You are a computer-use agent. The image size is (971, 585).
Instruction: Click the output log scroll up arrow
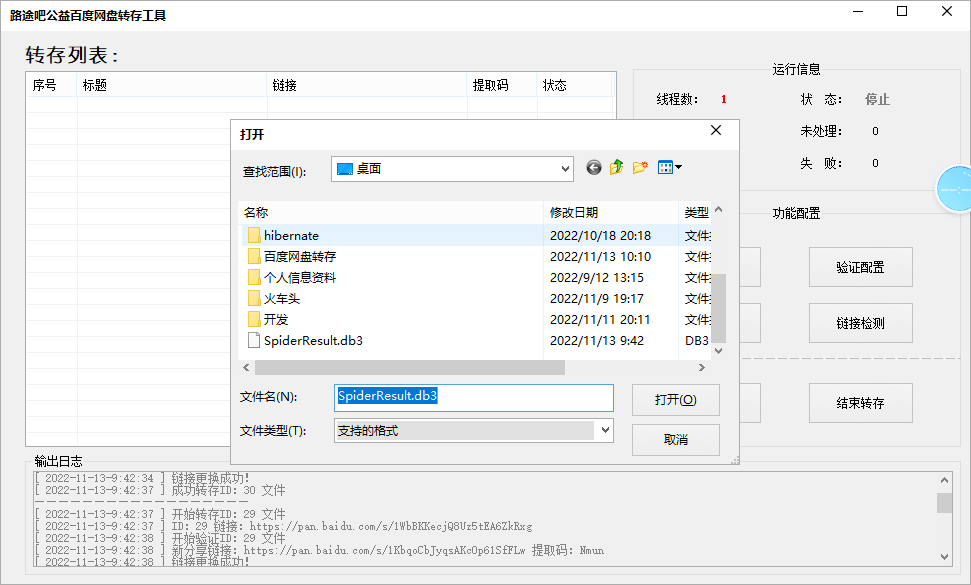tap(944, 480)
